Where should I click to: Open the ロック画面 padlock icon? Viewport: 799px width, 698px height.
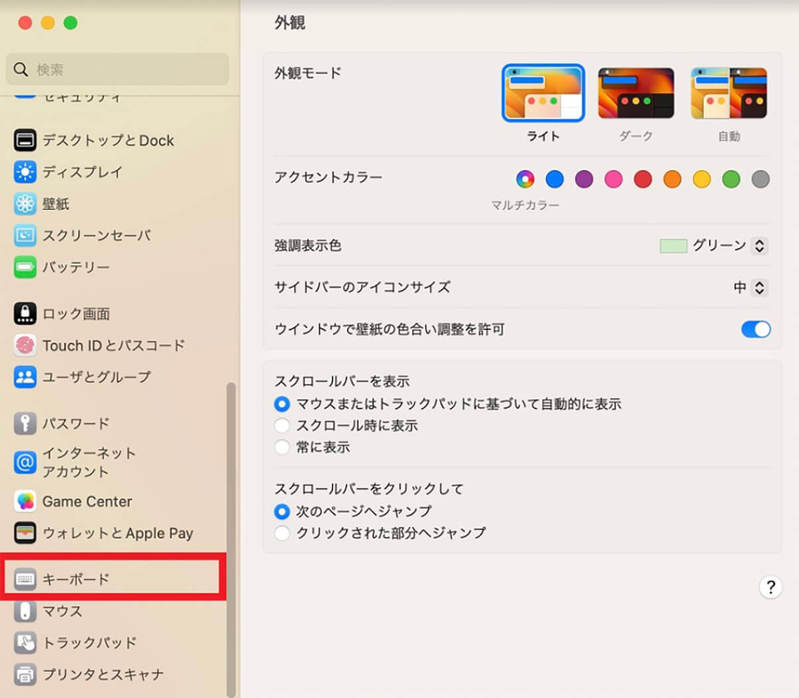(25, 313)
